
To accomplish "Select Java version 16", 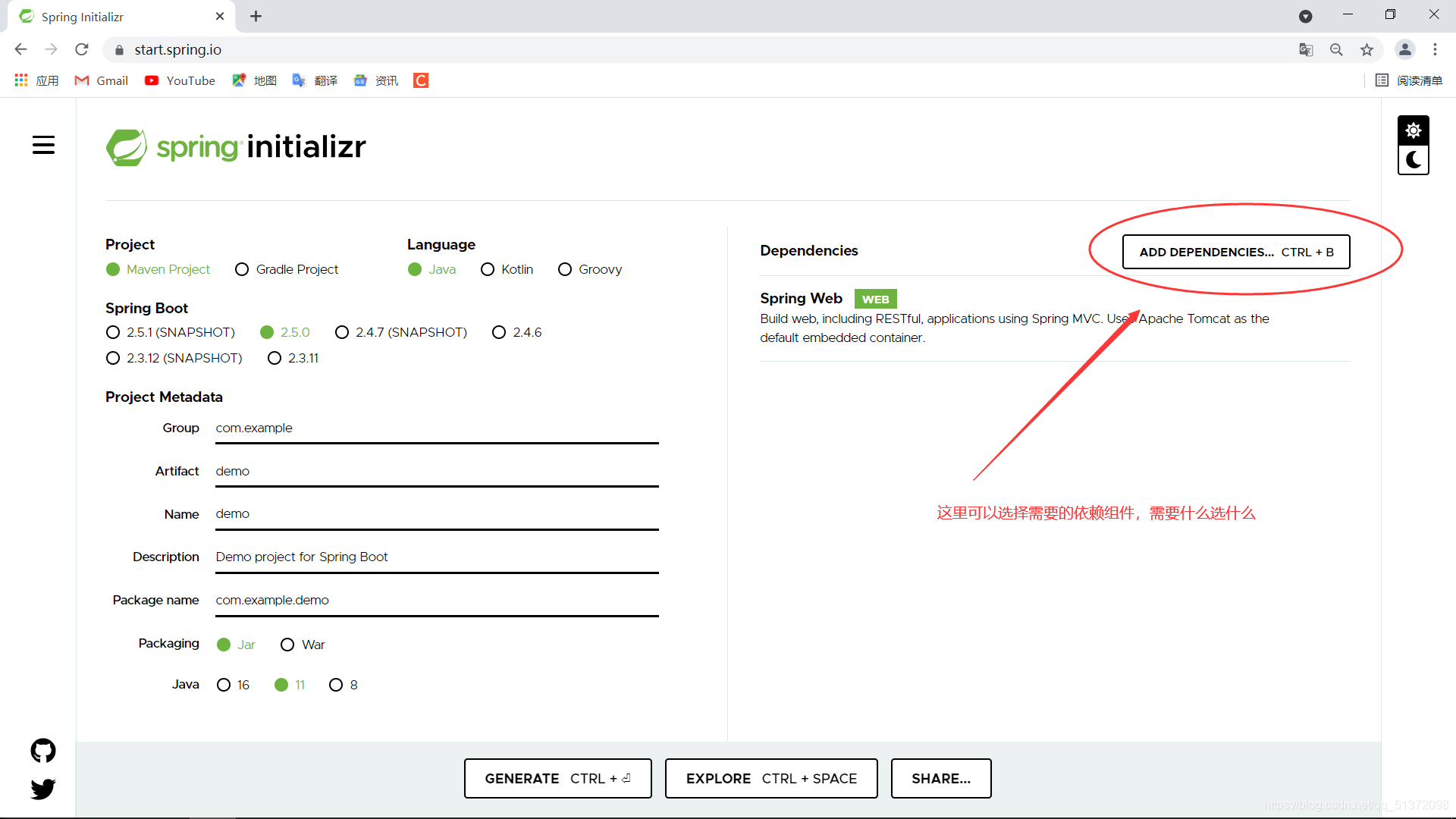I will click(223, 685).
